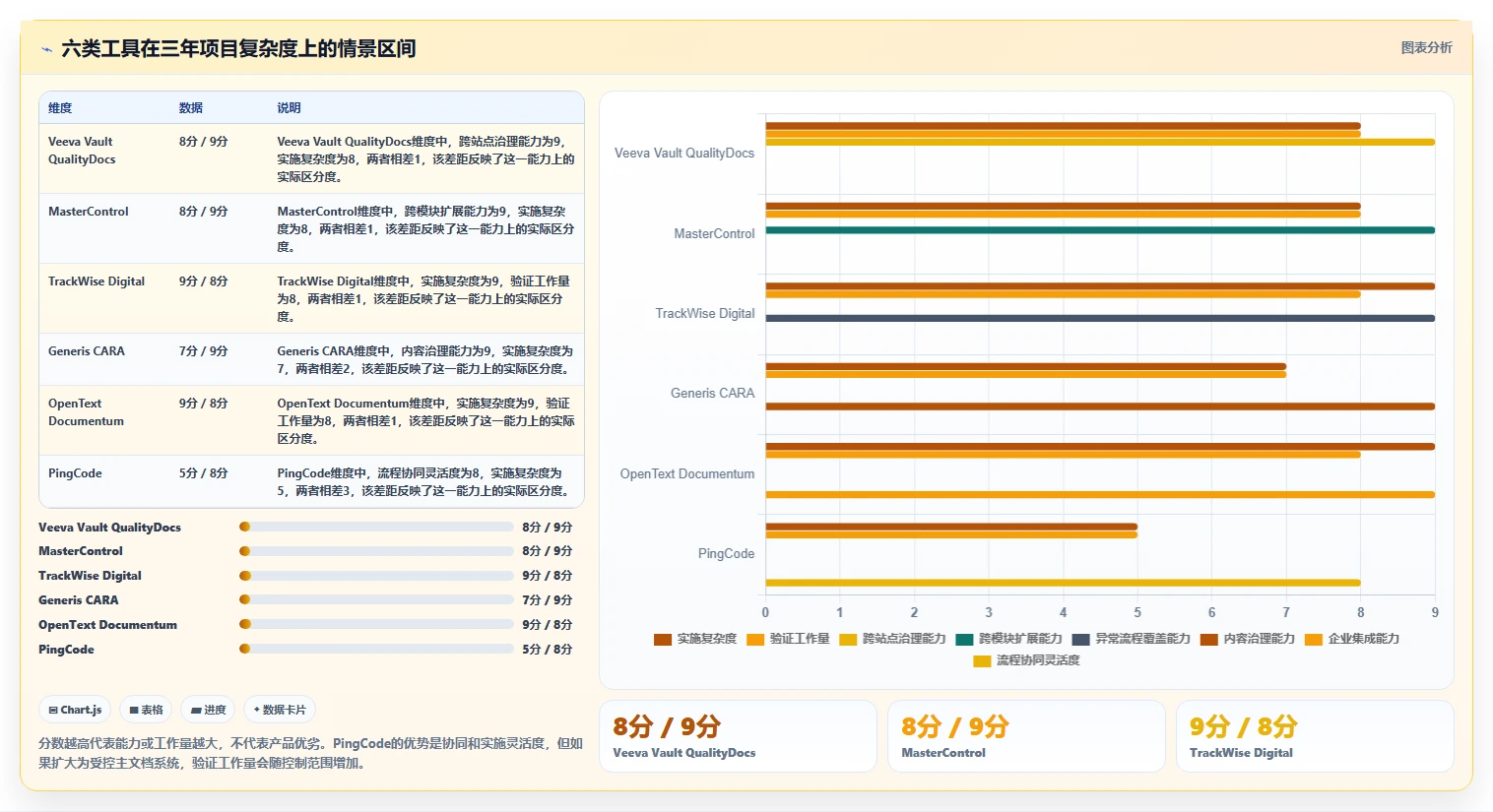The height and width of the screenshot is (812, 1493).
Task: Click the 7分 / 9分 cell in the table
Action: click(x=204, y=351)
